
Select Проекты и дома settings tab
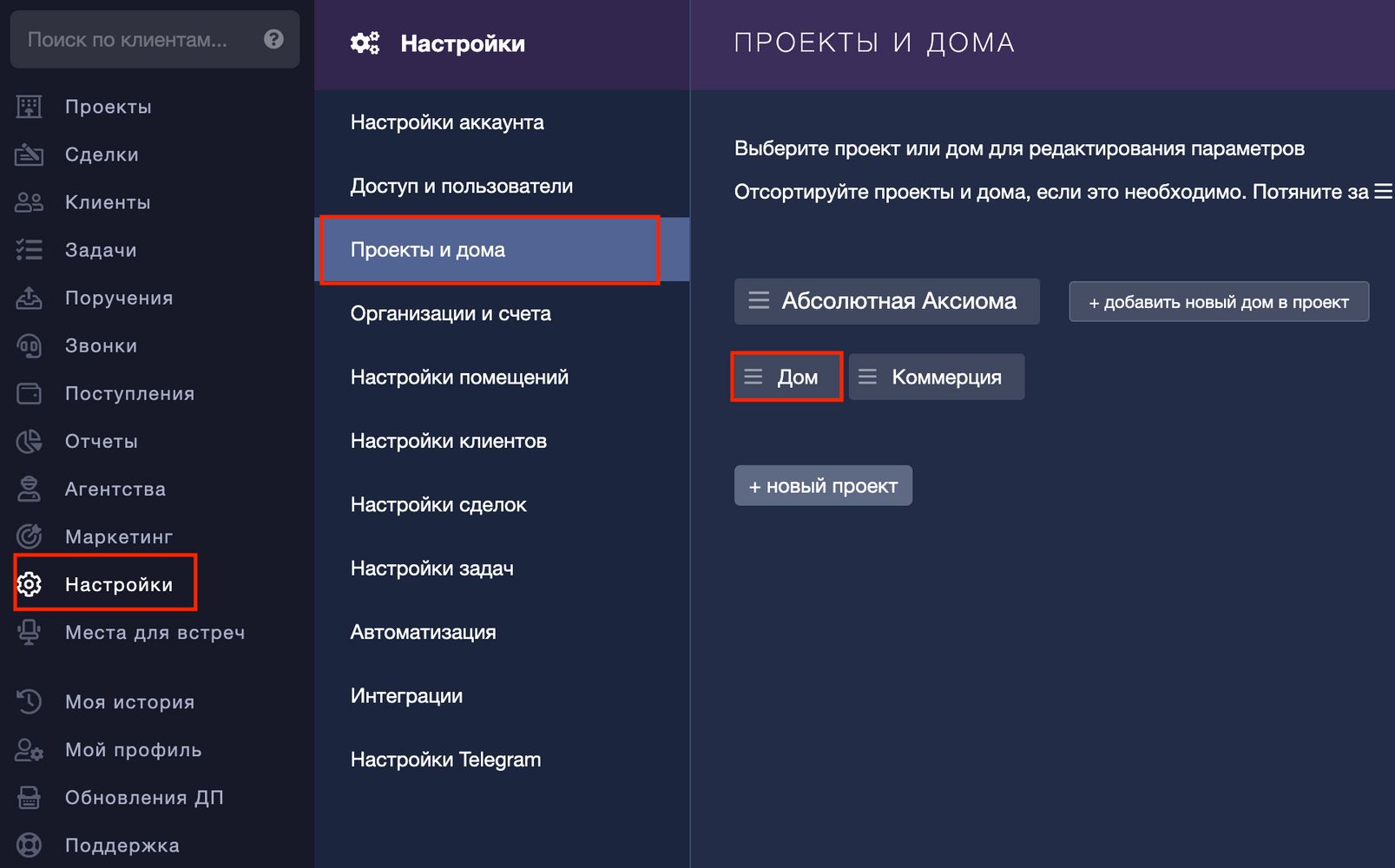(502, 250)
